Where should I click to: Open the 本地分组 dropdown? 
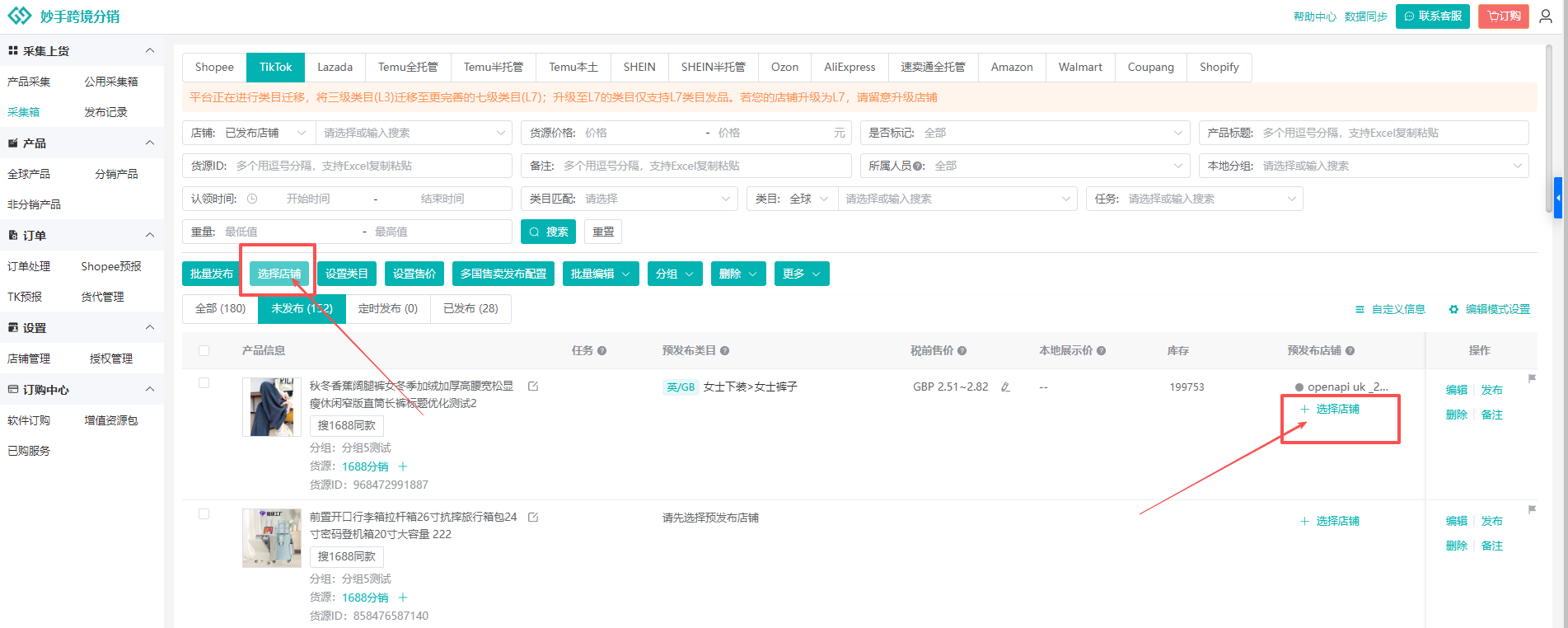pyautogui.click(x=1364, y=166)
